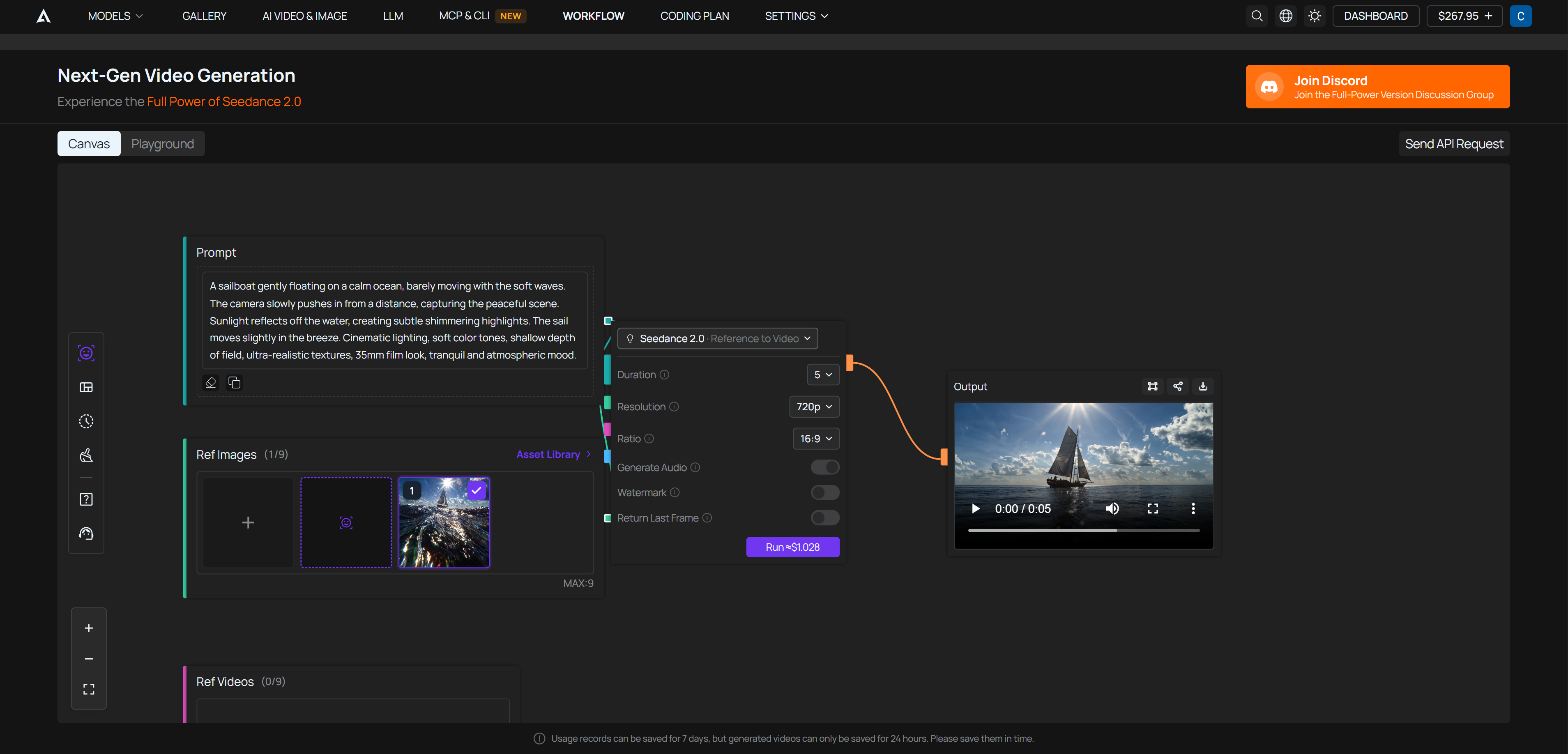Click the face asset icon in sidebar
The width and height of the screenshot is (1568, 754).
(x=86, y=353)
